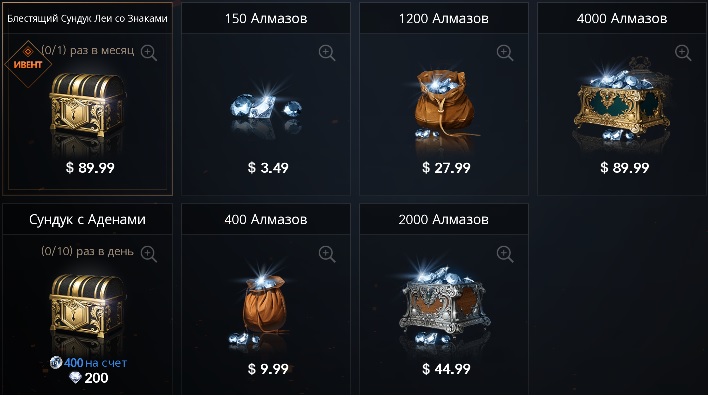Buy 150 Алмазов for $ 3.49
The height and width of the screenshot is (397, 708).
click(268, 168)
